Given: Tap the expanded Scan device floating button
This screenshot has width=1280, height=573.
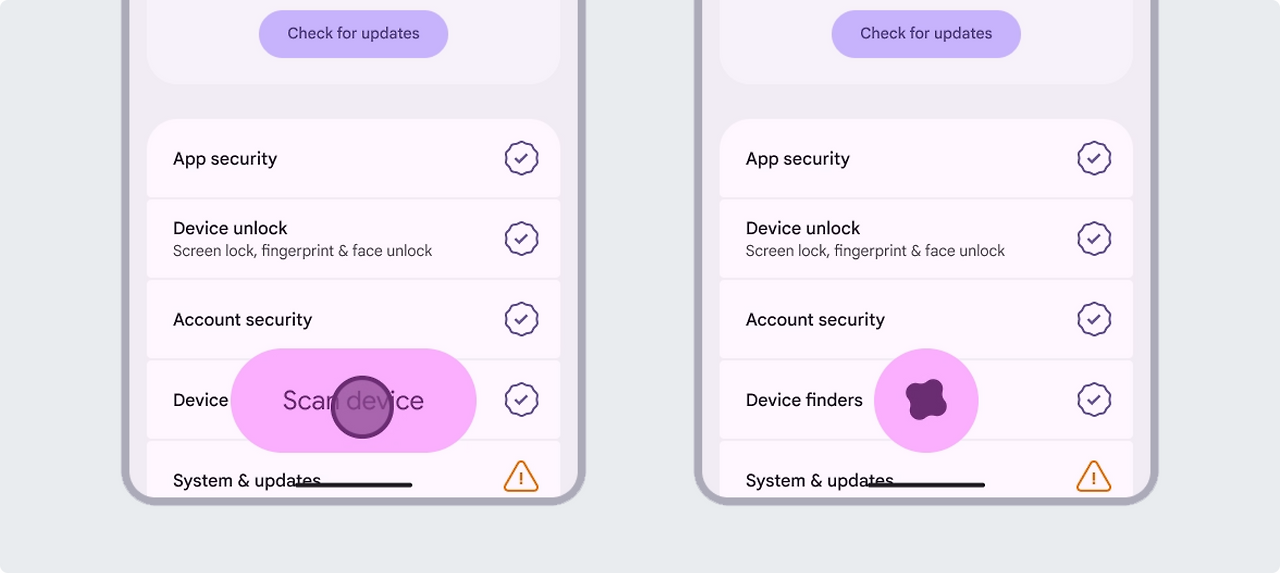Looking at the screenshot, I should click(x=353, y=400).
